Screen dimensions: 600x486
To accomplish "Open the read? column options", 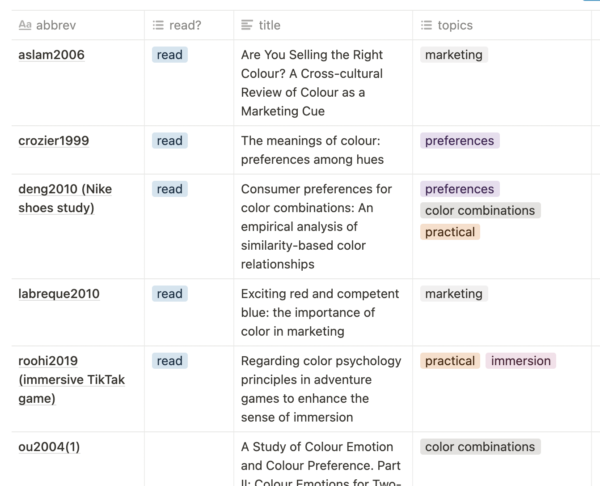I will [186, 25].
